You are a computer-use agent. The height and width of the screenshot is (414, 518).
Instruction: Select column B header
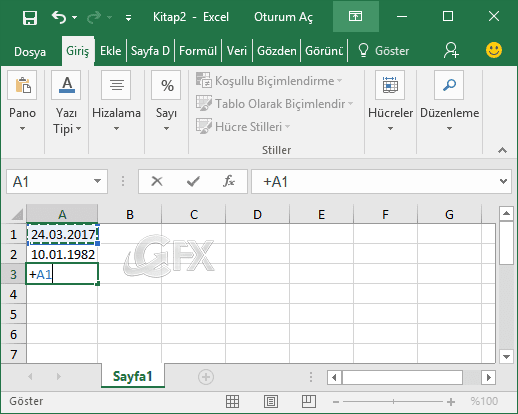pyautogui.click(x=130, y=214)
